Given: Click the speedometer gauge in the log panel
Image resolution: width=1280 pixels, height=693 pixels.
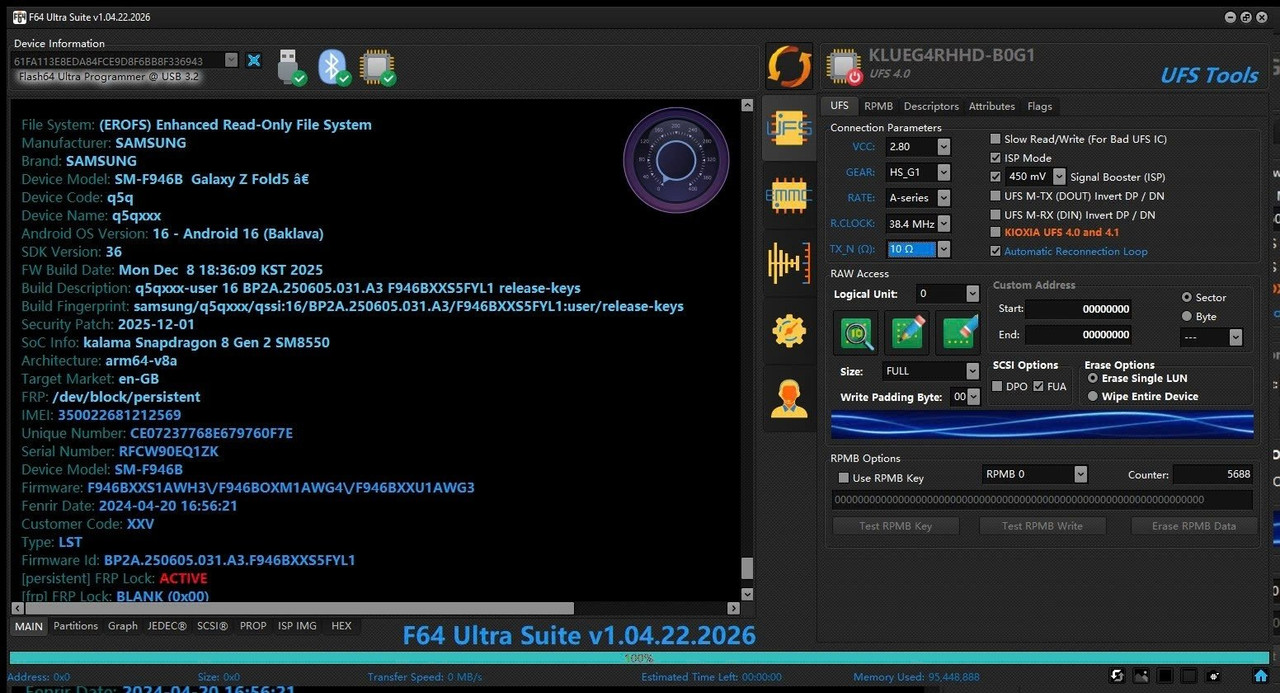Looking at the screenshot, I should (x=675, y=161).
